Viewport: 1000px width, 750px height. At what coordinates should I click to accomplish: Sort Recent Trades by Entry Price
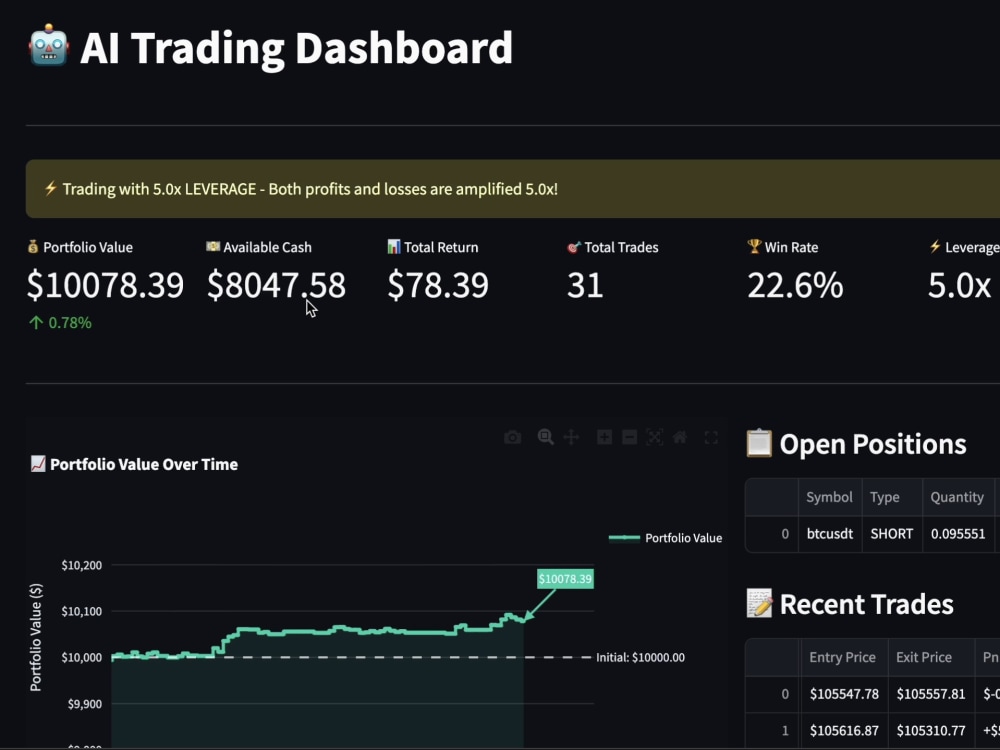coord(844,658)
